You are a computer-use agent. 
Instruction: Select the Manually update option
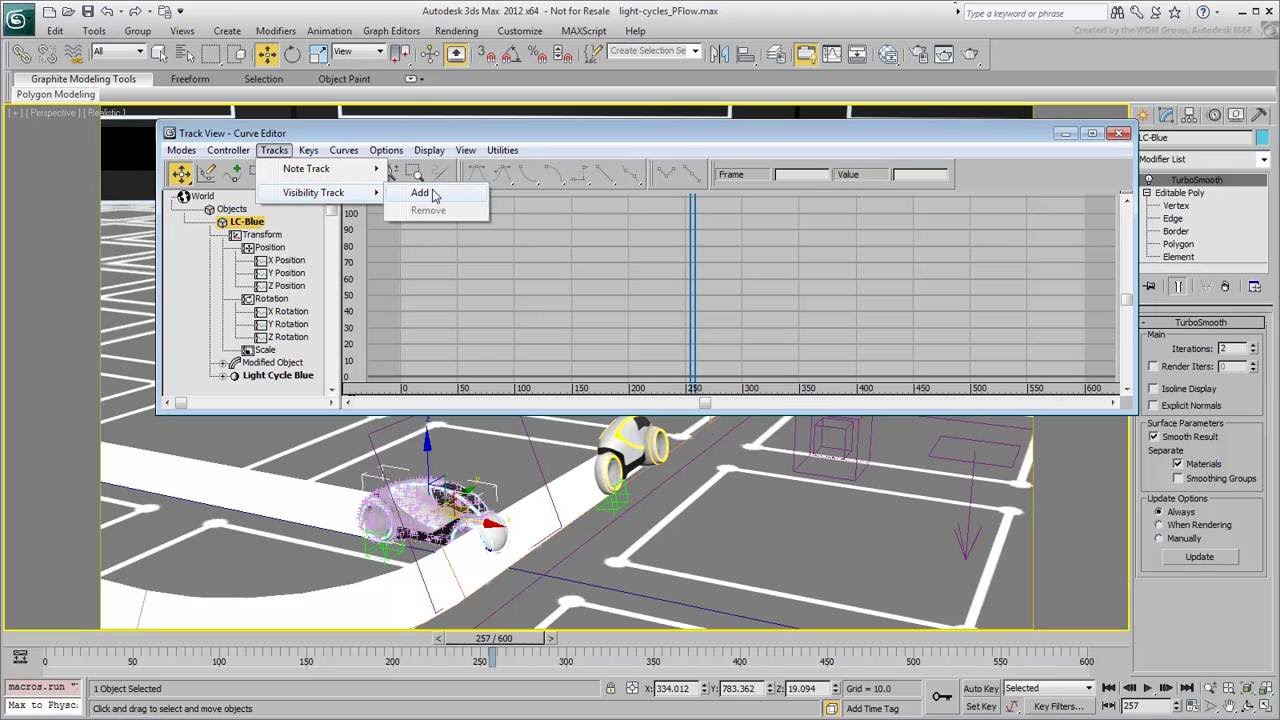click(x=1159, y=538)
